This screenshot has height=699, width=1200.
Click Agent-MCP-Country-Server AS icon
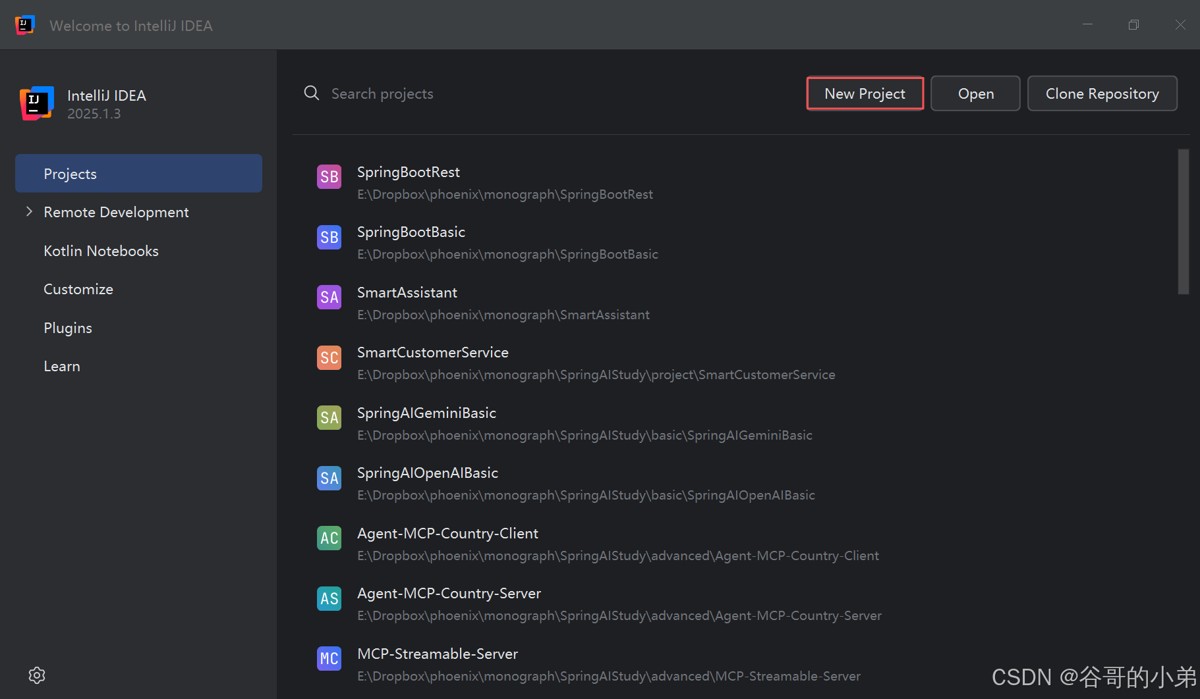pyautogui.click(x=329, y=598)
